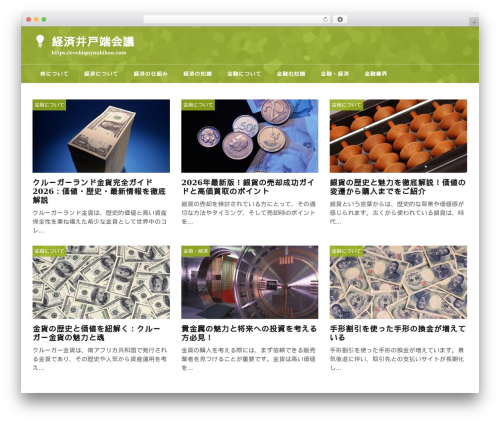Open article クルーガーランド金貨完全ガイド2026

(99, 191)
